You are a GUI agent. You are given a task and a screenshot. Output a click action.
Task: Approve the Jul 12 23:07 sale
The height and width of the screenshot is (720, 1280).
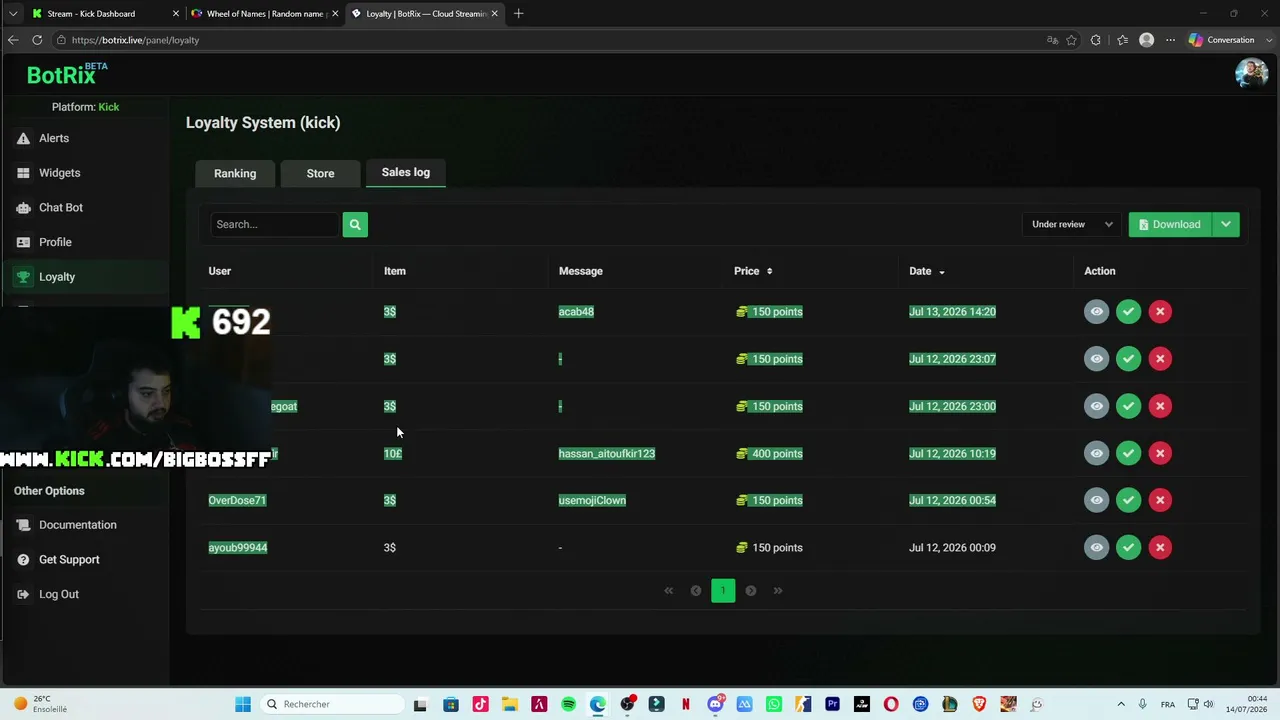1128,359
